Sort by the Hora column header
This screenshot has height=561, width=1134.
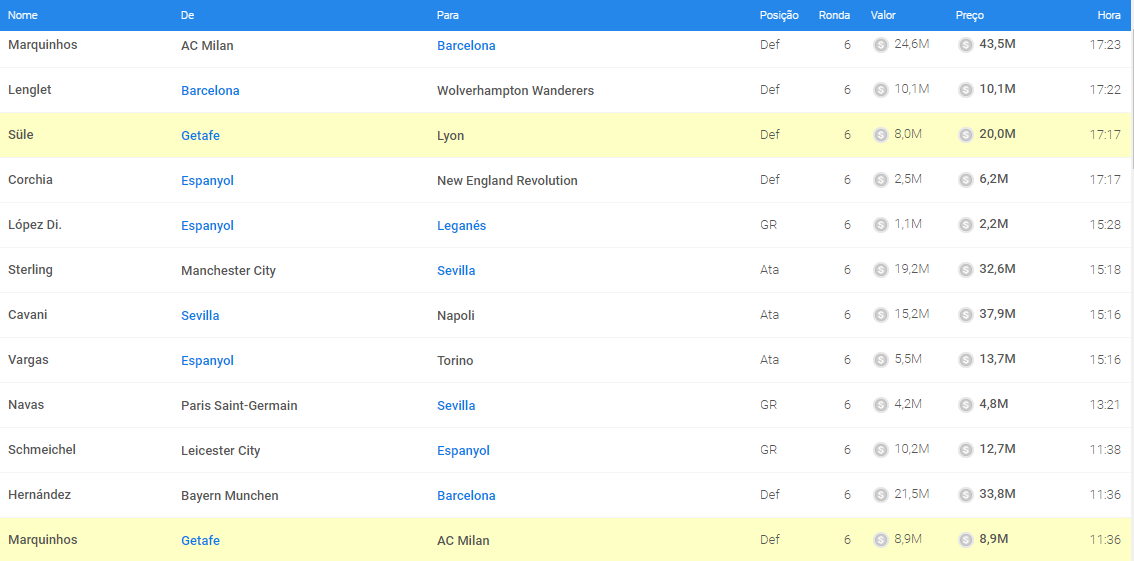1109,15
